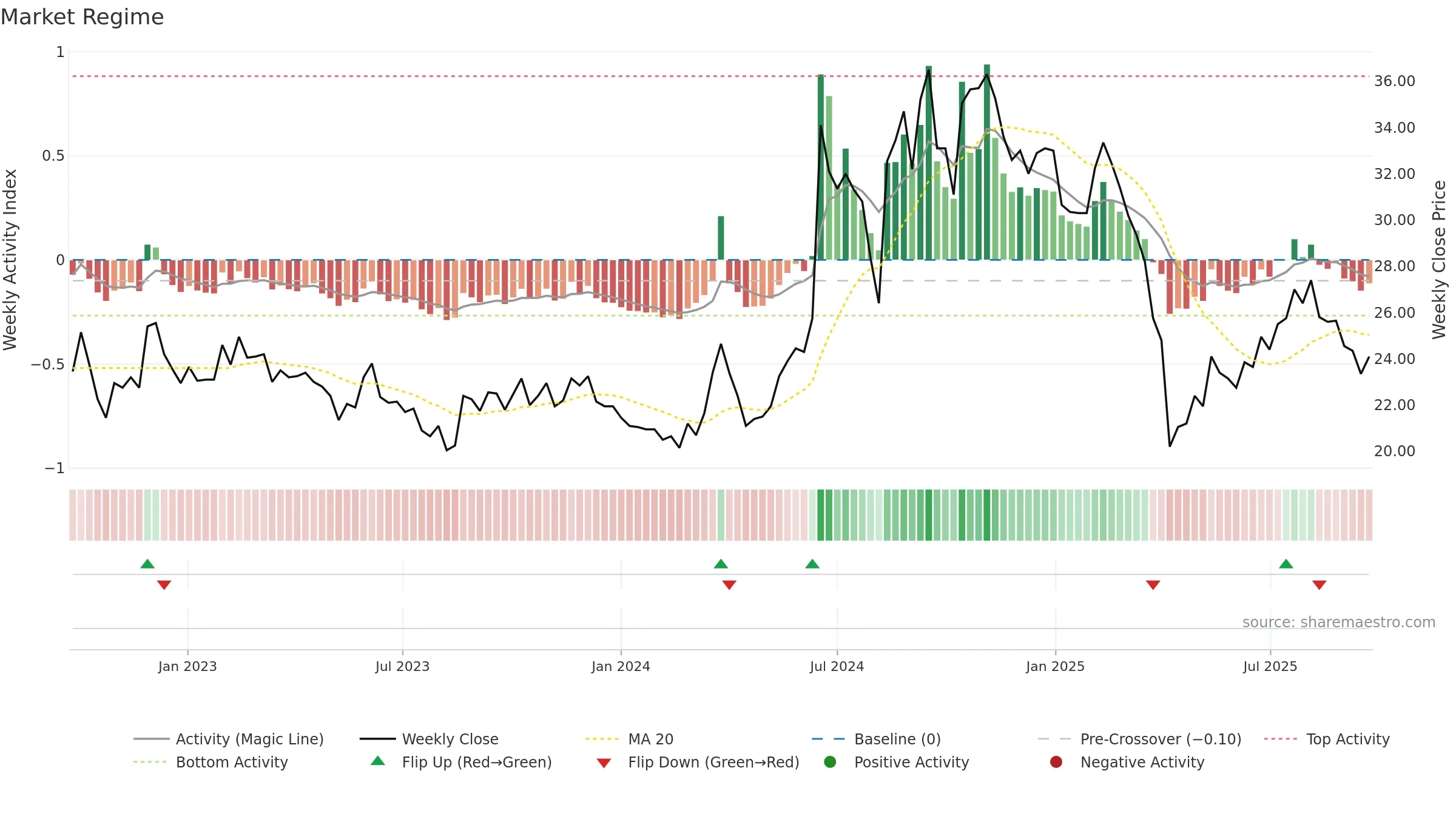Screen dimensions: 1456x819
Task: Toggle the Top Activity legend entry
Action: tap(1327, 739)
